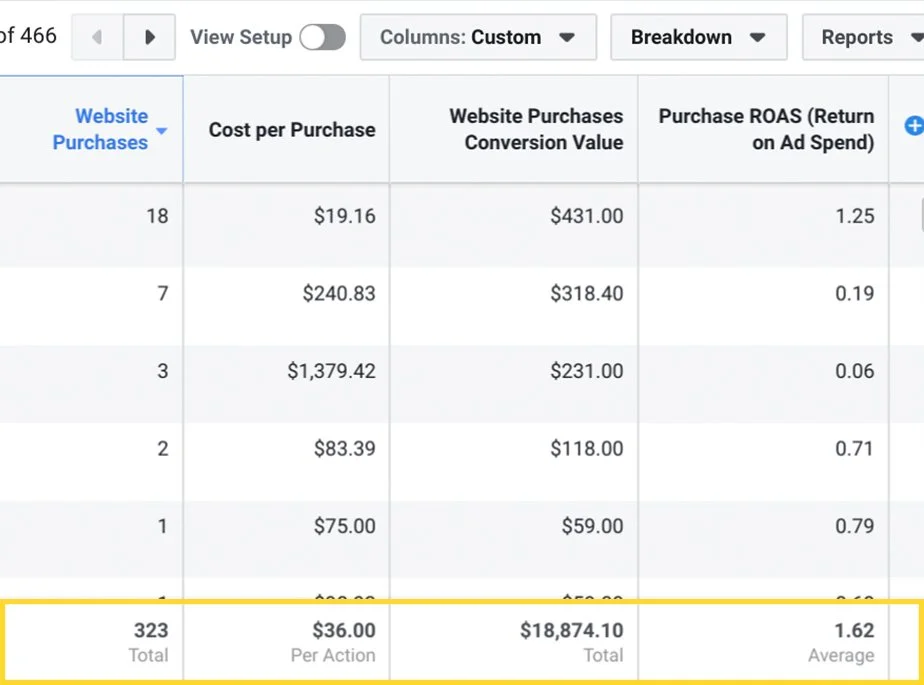Click Cost per Purchase column header
Viewport: 924px width, 685px height.
292,129
